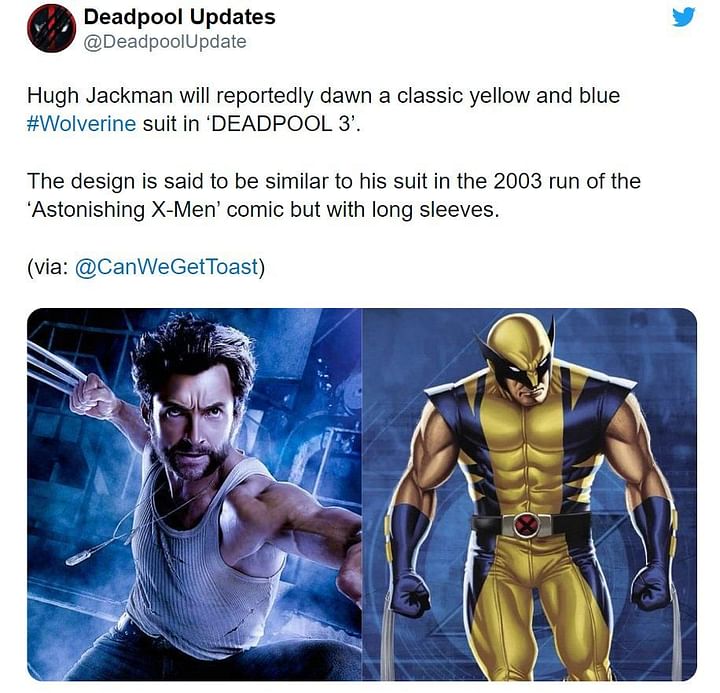Click the metal claws in the left photo
The image size is (720, 693).
[x=55, y=366]
